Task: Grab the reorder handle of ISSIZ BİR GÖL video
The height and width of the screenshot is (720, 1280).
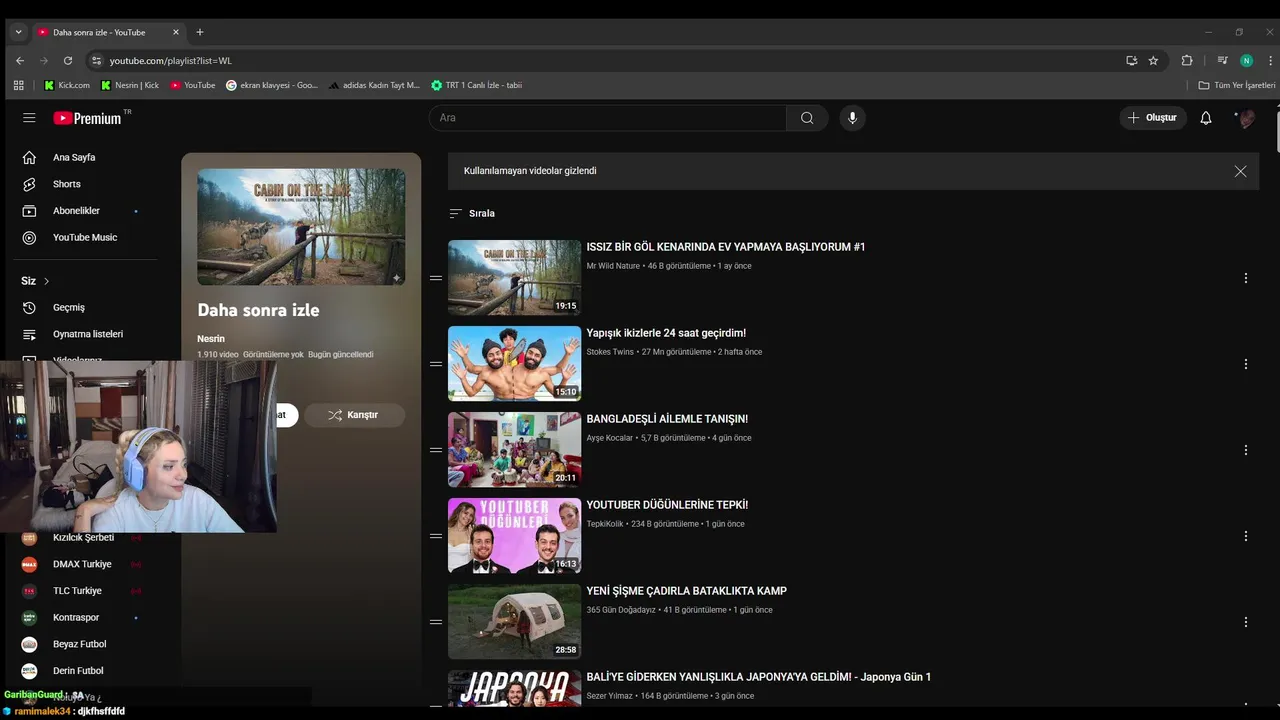Action: tap(436, 278)
